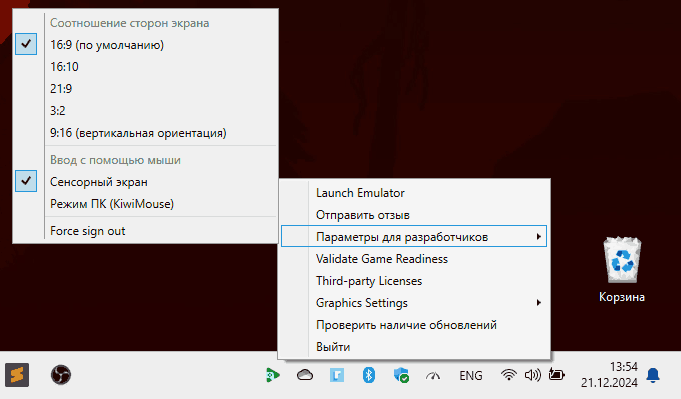Choose Отправить отзыв menu entry

coord(414,215)
